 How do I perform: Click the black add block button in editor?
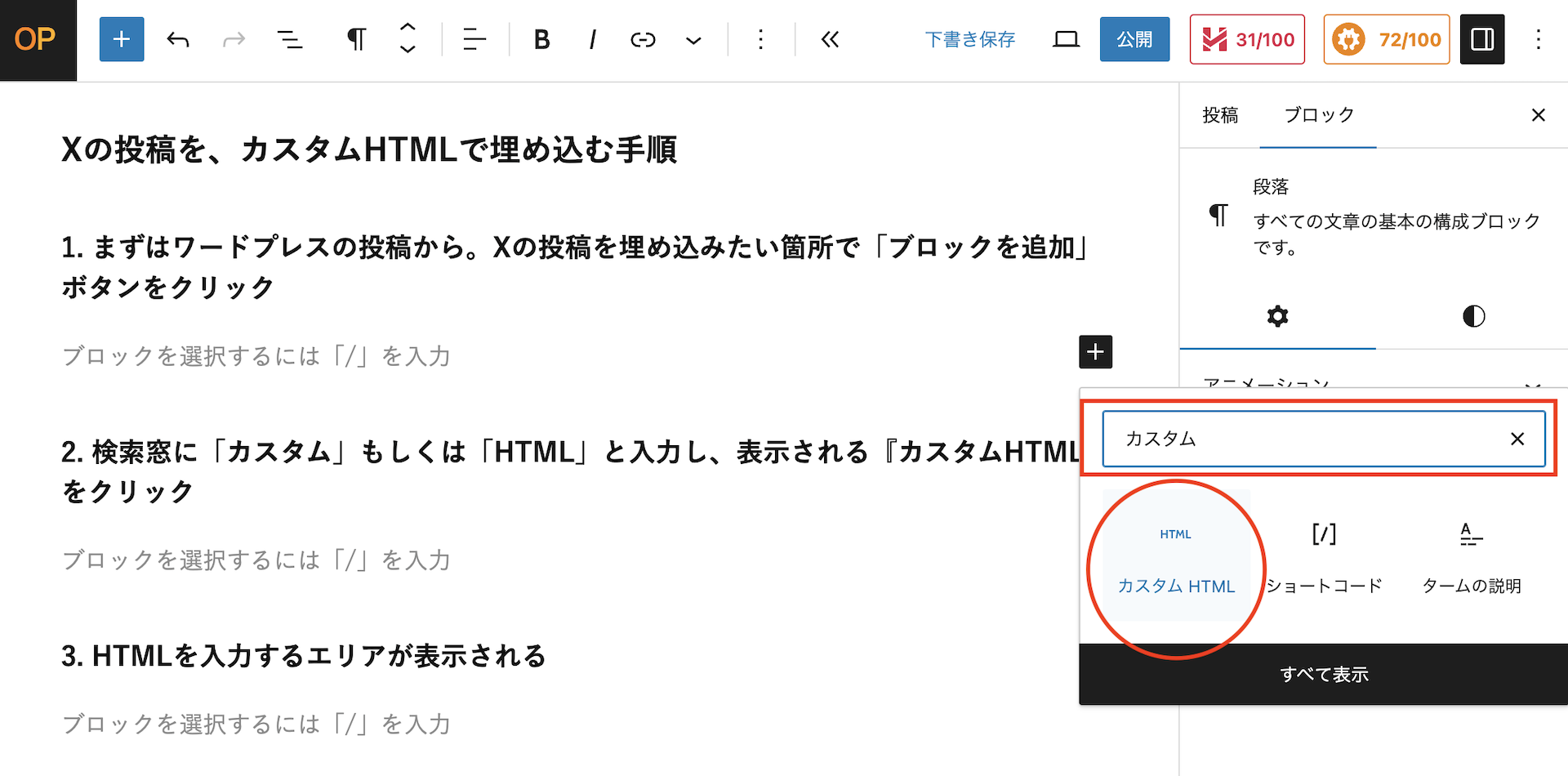[x=1096, y=352]
